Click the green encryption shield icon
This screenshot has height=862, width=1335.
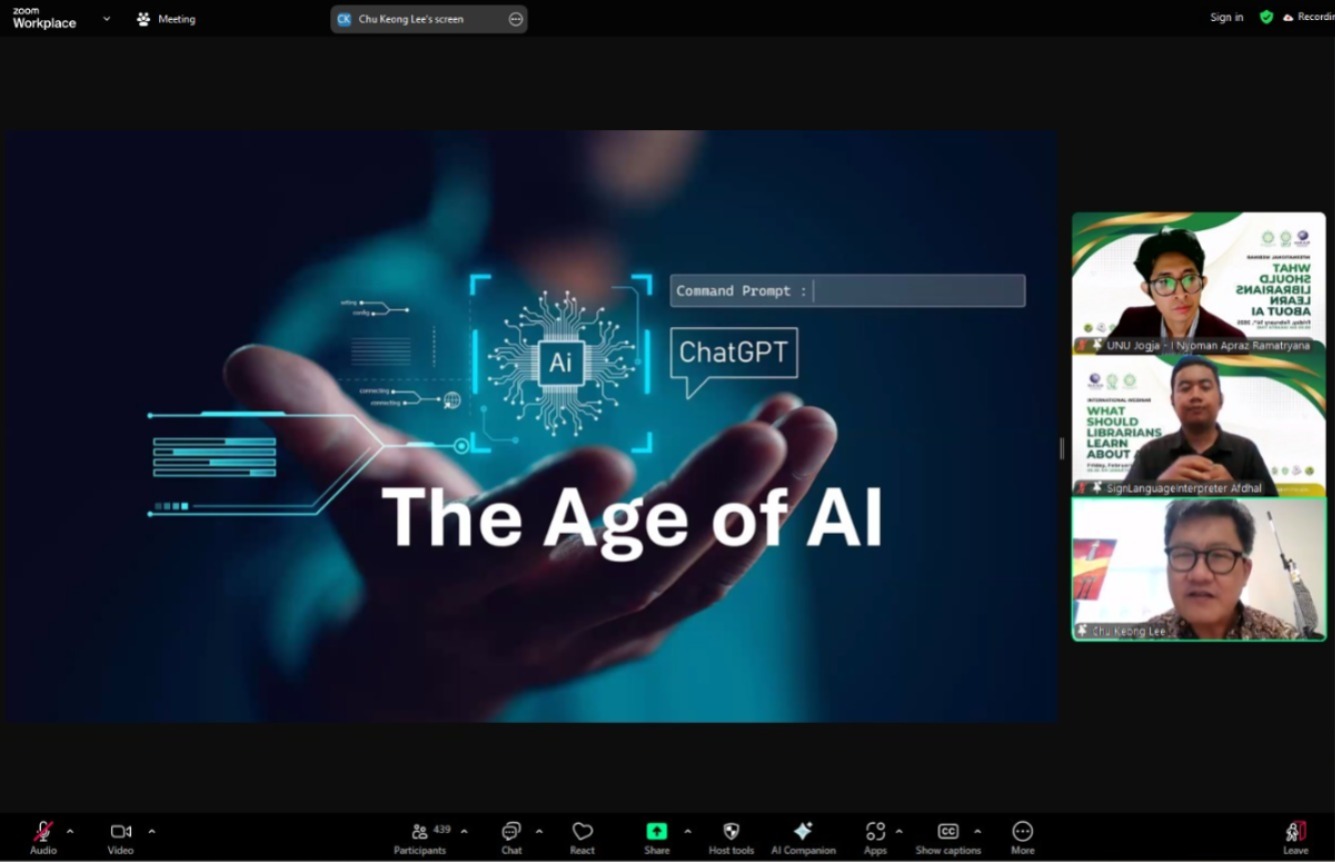(x=1266, y=17)
